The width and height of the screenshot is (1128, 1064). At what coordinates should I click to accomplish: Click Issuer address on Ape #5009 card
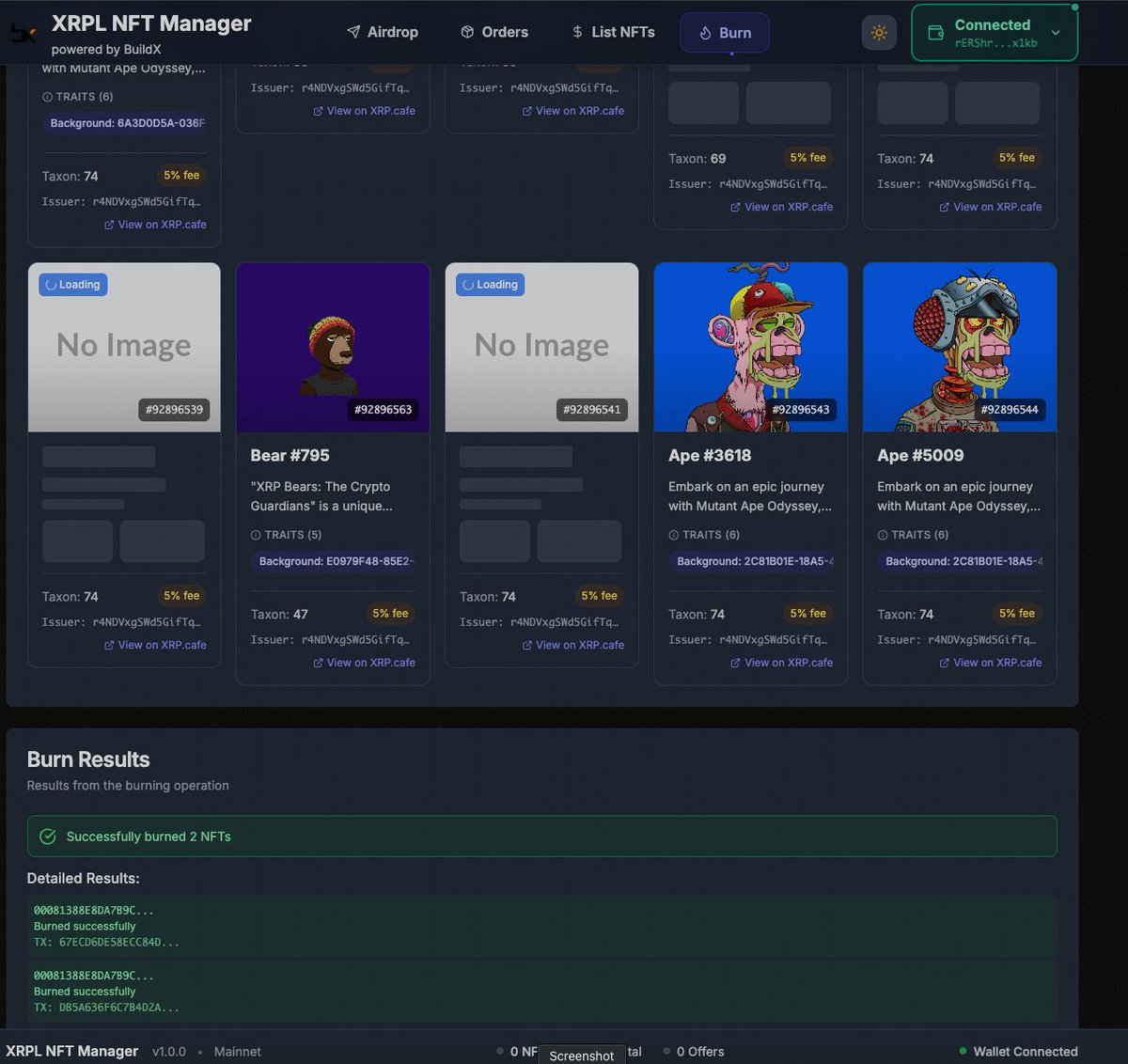tap(960, 640)
